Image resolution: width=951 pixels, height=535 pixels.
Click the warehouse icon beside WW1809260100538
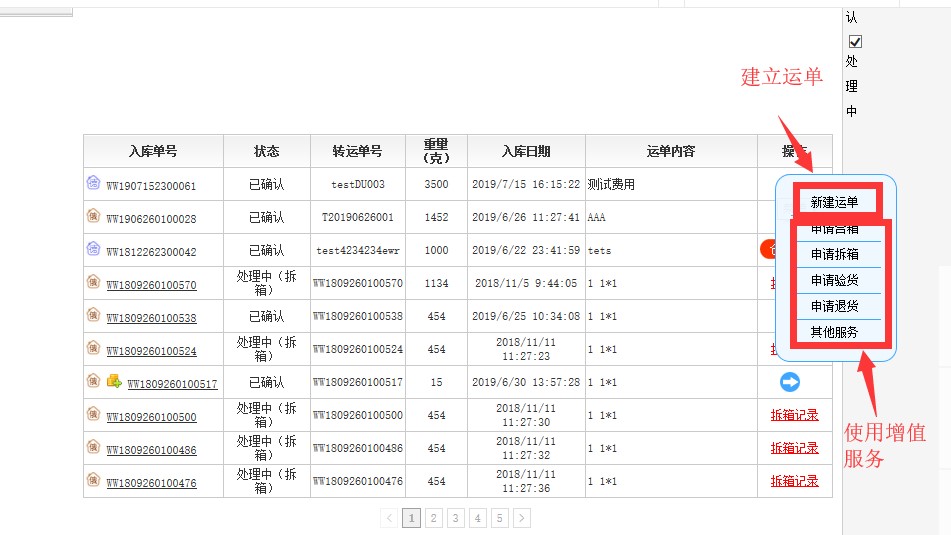(93, 314)
